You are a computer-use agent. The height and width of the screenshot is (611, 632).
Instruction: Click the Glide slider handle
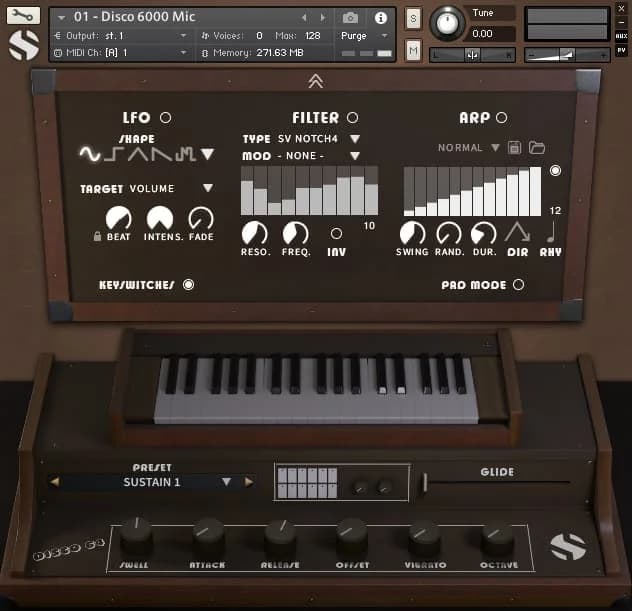(x=425, y=483)
